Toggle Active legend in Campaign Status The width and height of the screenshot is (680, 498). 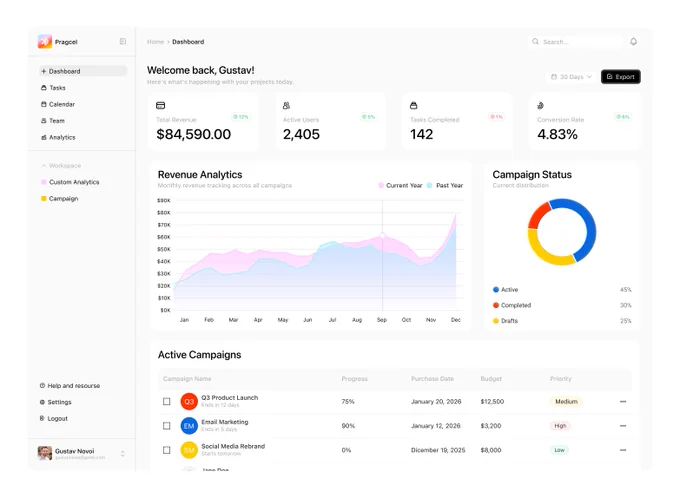[506, 290]
